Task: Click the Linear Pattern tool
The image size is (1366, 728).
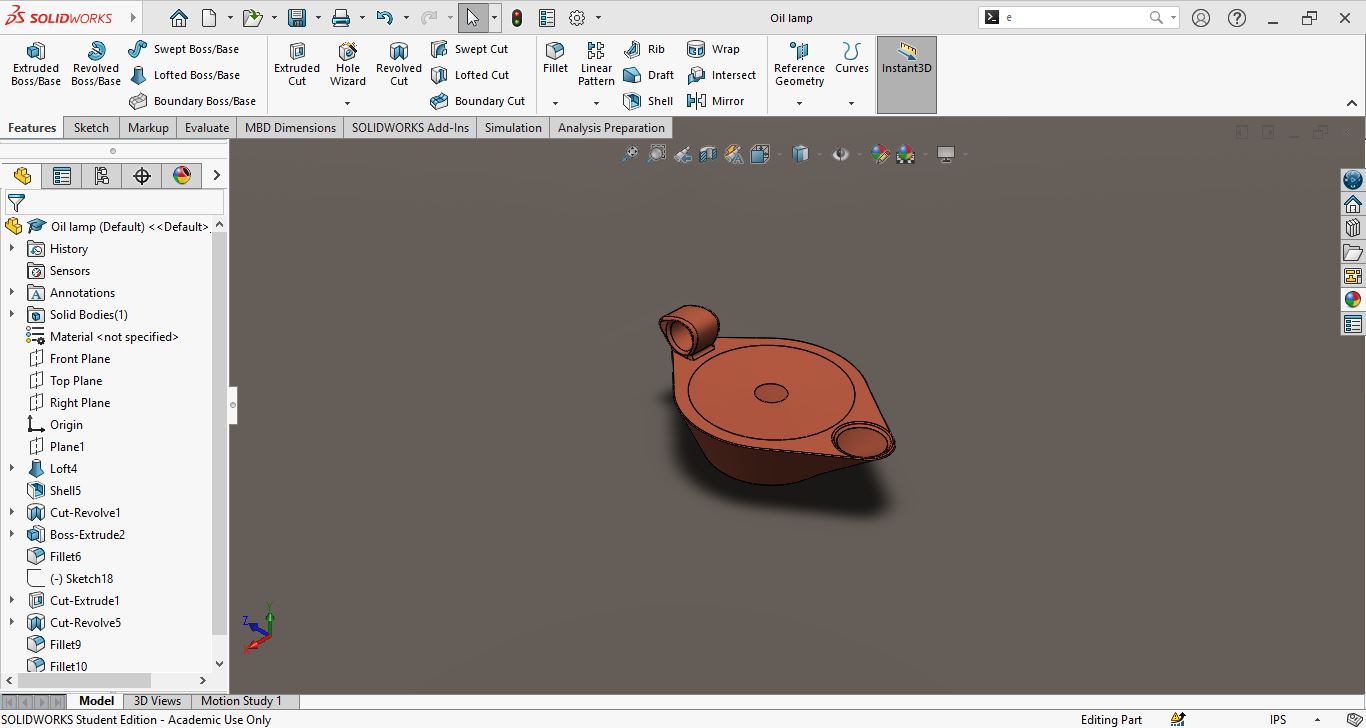Action: coord(596,64)
